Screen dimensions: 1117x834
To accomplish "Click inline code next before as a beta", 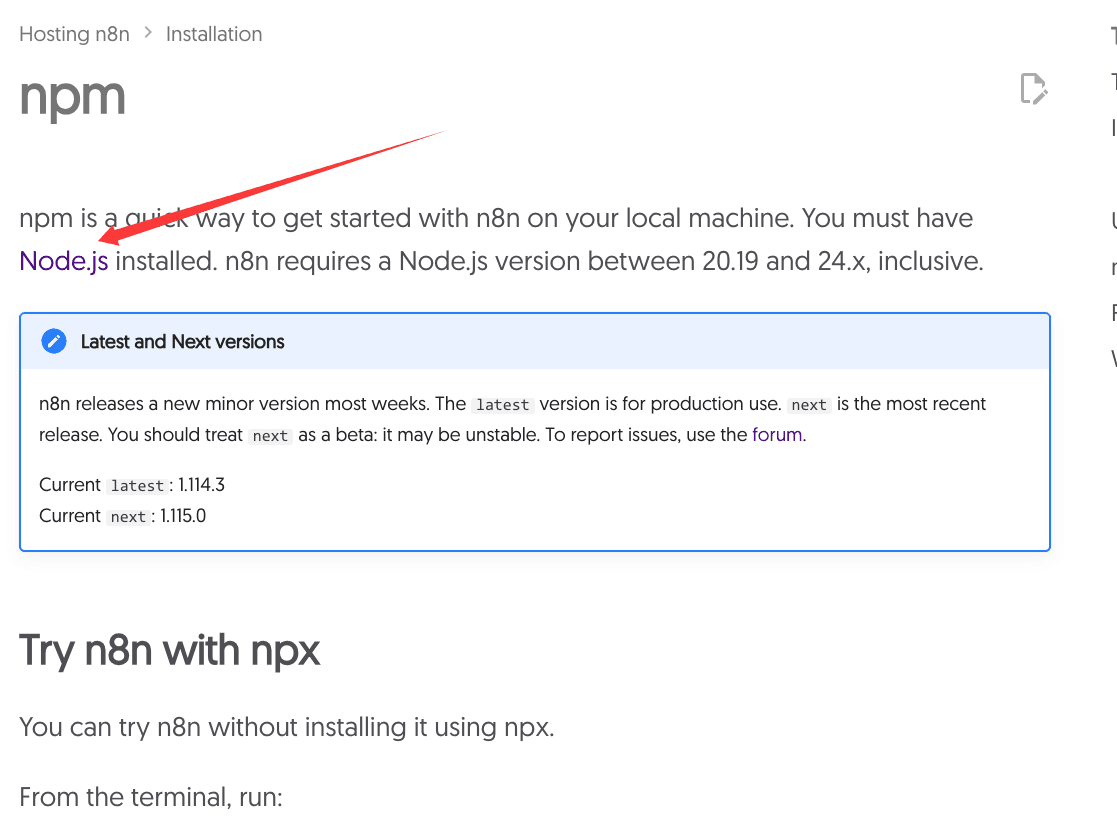I will (x=270, y=436).
